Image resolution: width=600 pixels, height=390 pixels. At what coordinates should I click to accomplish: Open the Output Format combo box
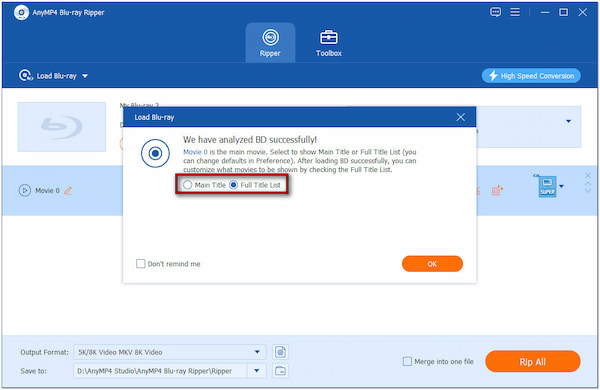[170, 352]
